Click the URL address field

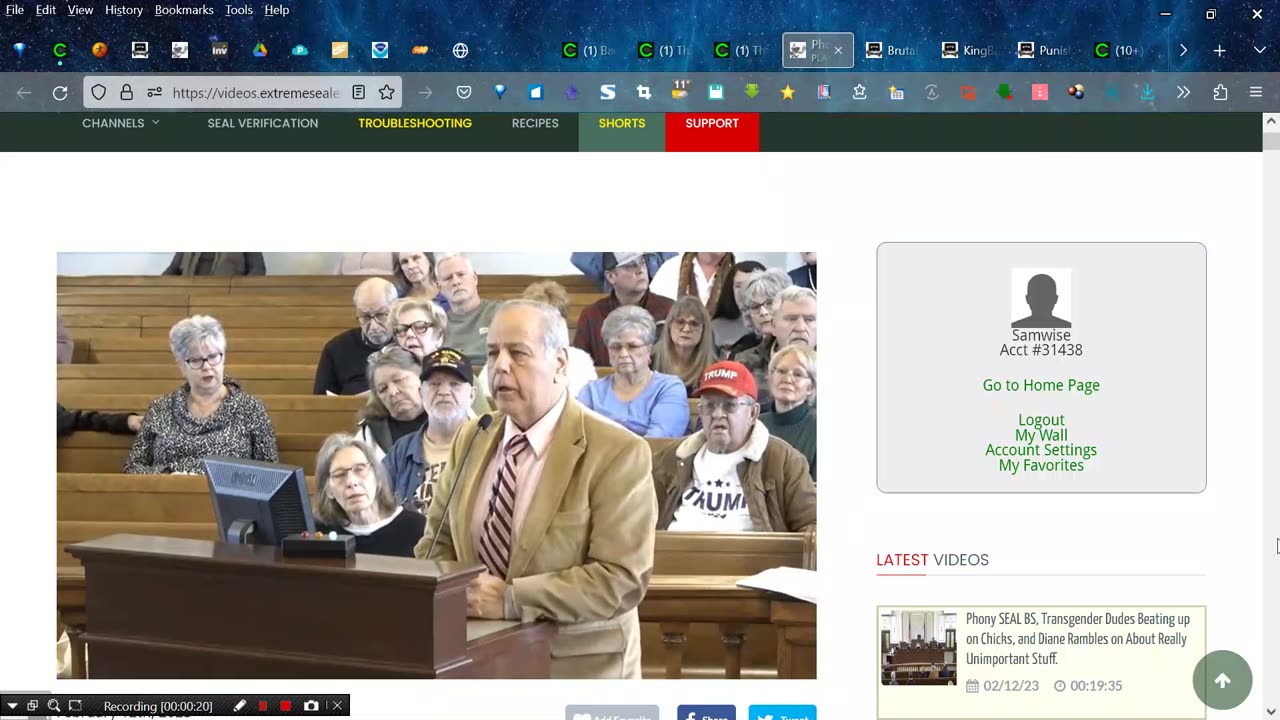pyautogui.click(x=256, y=92)
